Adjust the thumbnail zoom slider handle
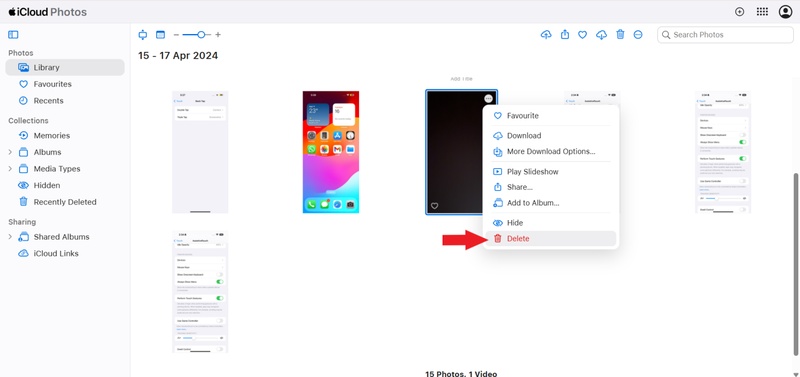800x377 pixels. pyautogui.click(x=201, y=35)
